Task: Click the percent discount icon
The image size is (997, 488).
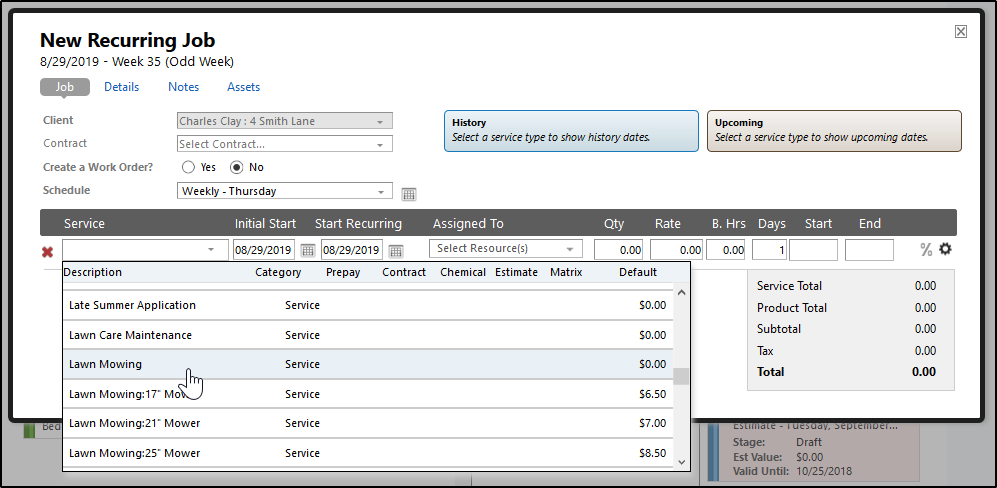Action: click(926, 250)
